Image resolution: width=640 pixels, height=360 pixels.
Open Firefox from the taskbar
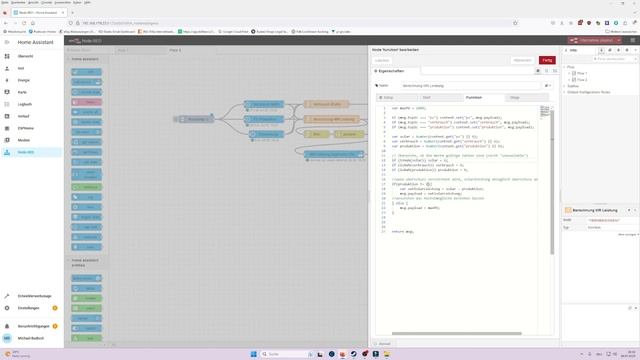[342, 354]
